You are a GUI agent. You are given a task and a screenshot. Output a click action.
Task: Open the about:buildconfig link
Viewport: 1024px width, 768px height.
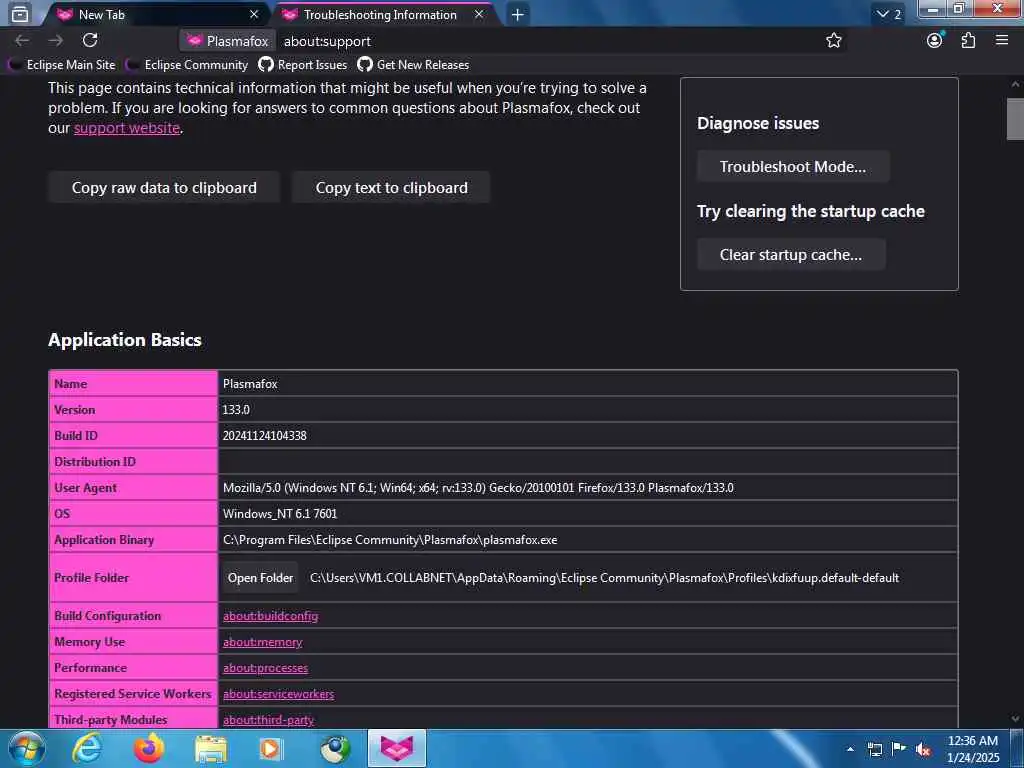[270, 616]
